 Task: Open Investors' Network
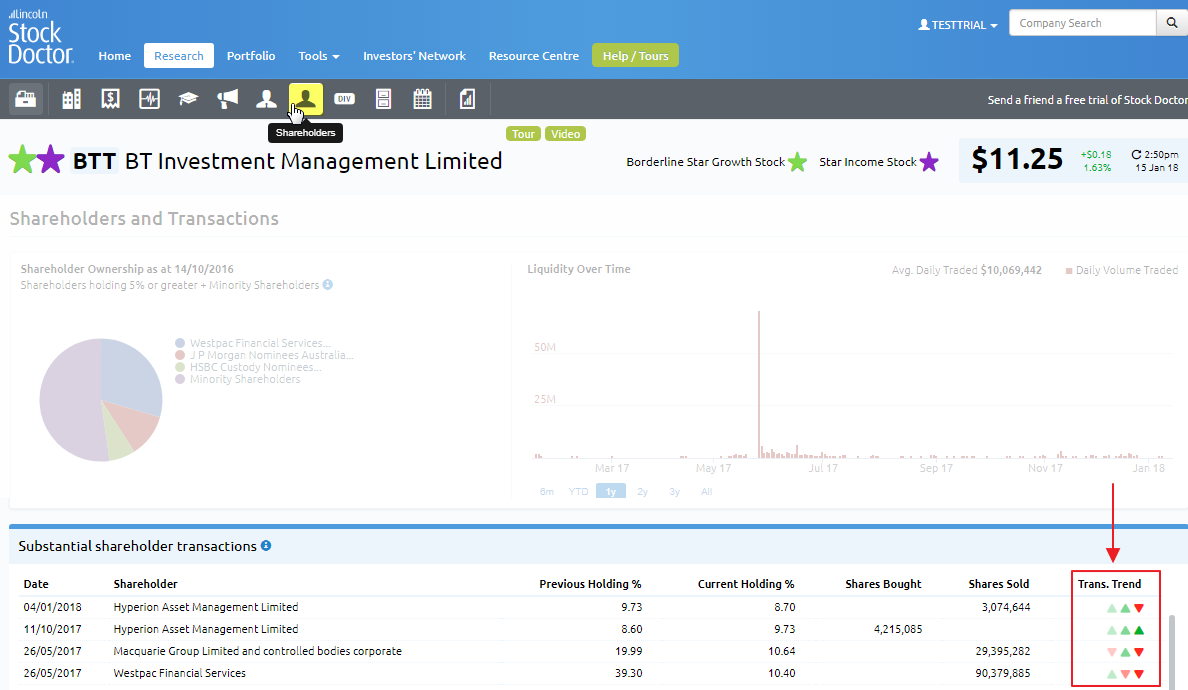tap(414, 56)
